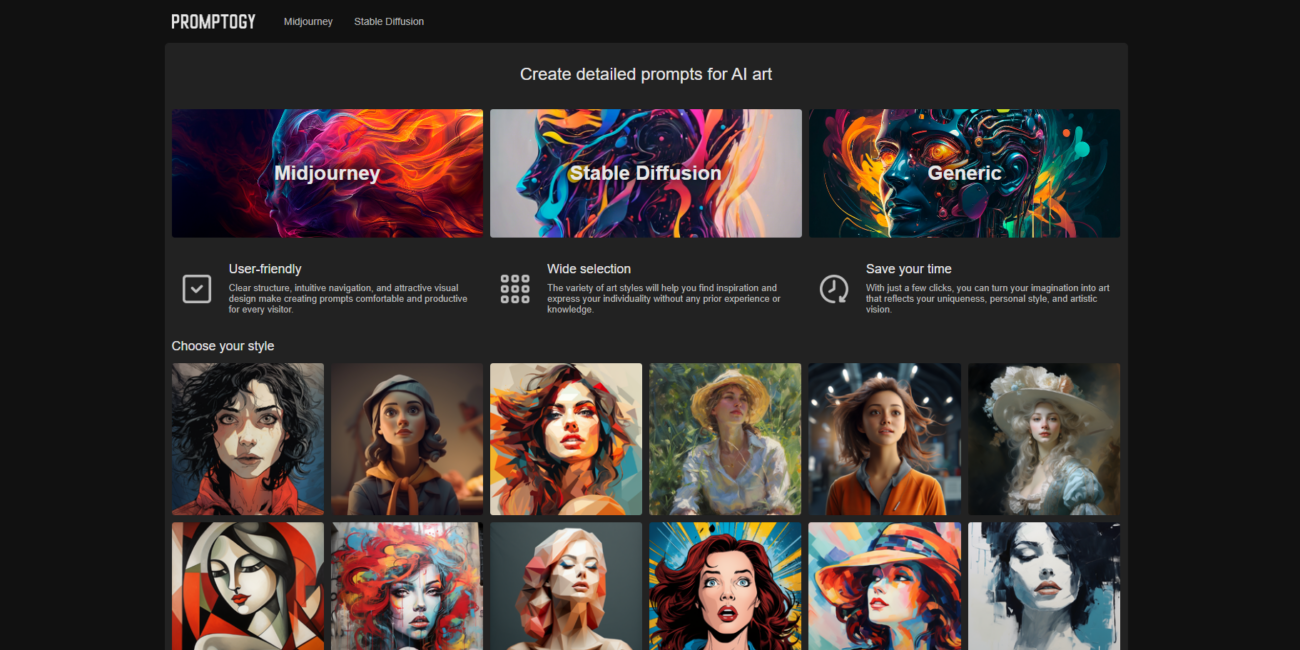
Task: Choose the red hair graffiti portrait style
Action: pyautogui.click(x=407, y=586)
